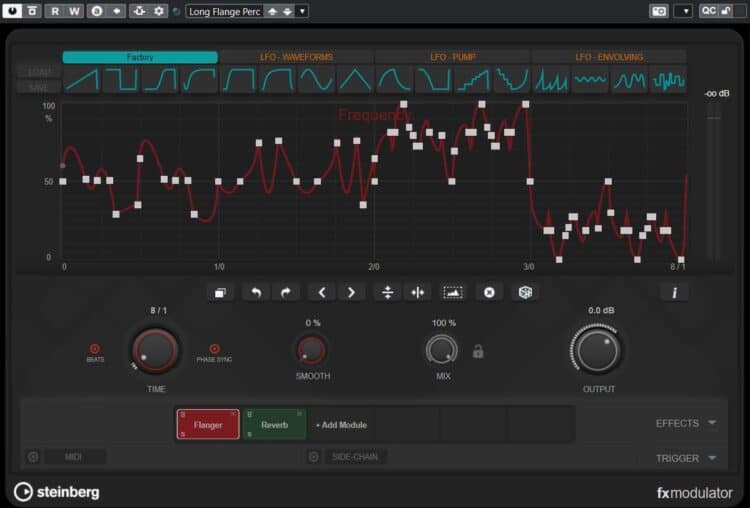Toggle the SIDE-CHAIN enable button
The image size is (750, 508).
coord(313,457)
